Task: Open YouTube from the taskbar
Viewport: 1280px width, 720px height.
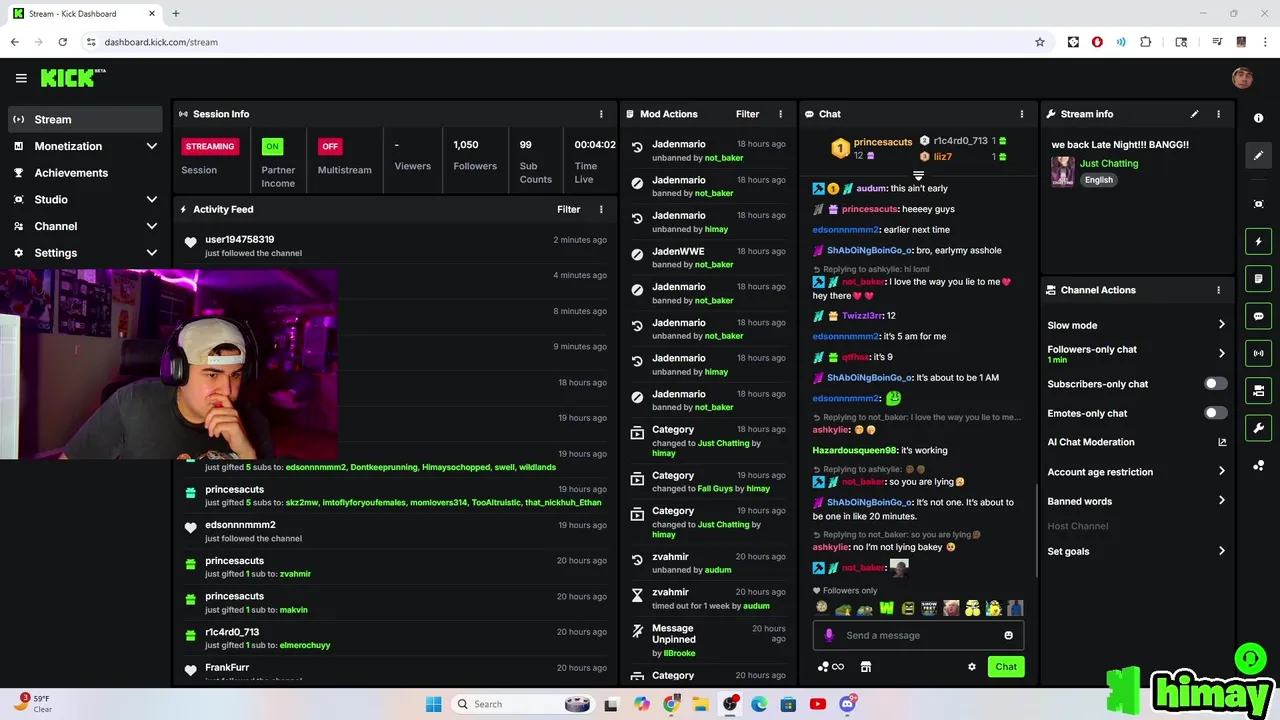Action: coord(817,704)
